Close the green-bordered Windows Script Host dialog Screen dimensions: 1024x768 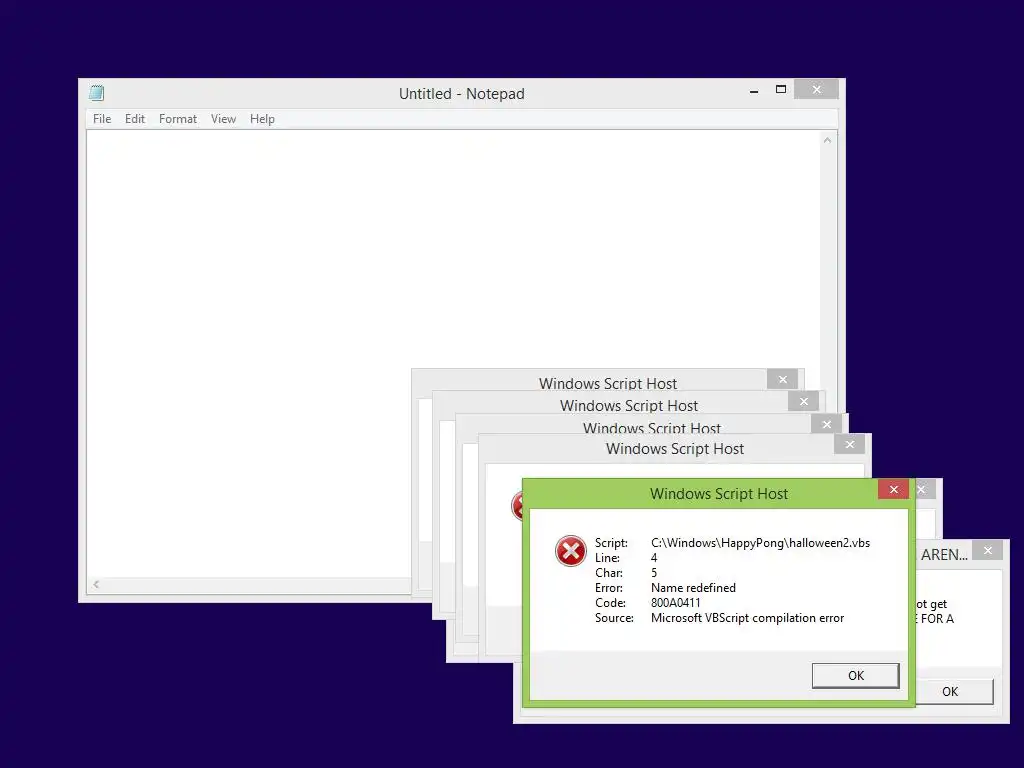point(893,489)
